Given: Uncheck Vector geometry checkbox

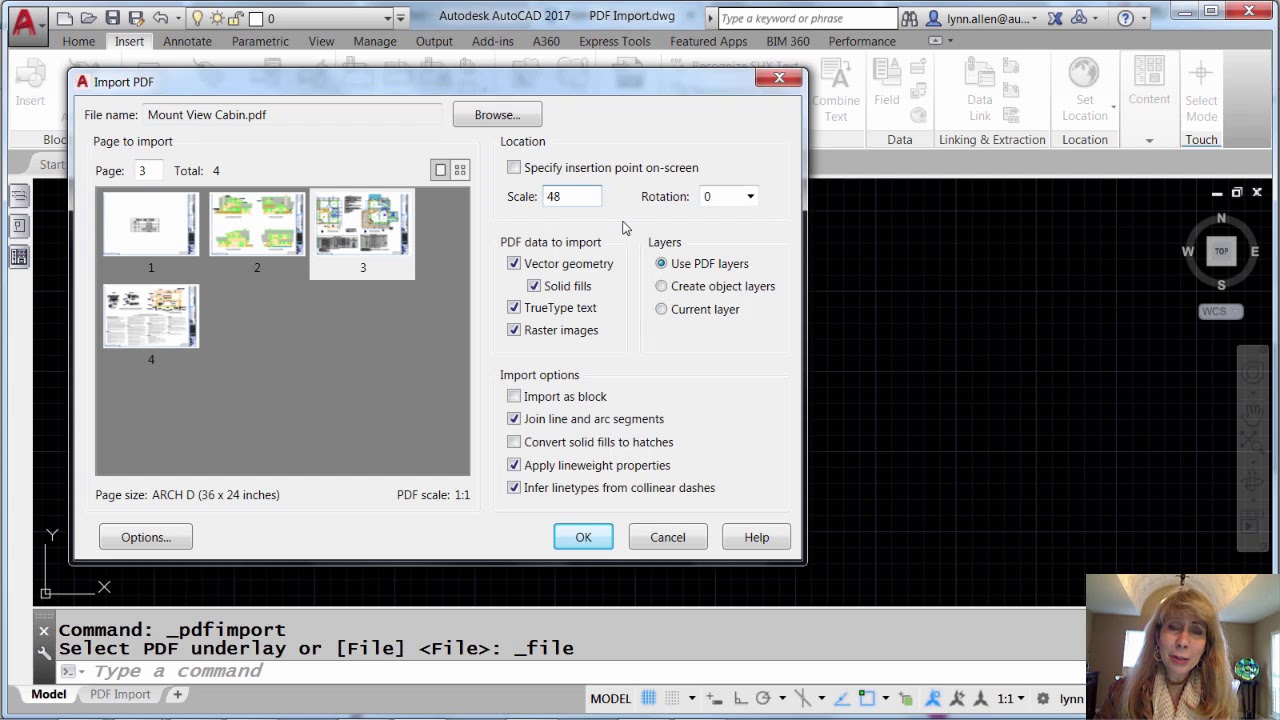Looking at the screenshot, I should 514,263.
